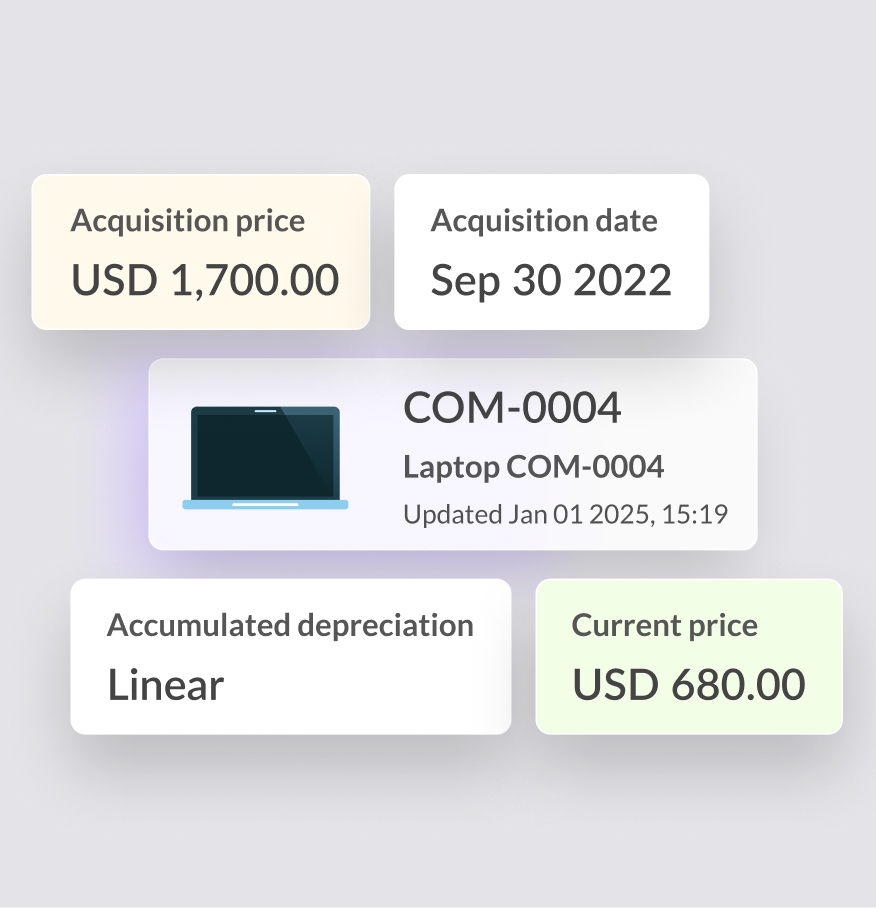Click the light blue laptop base
Viewport: 876px width, 908px height.
click(x=265, y=505)
